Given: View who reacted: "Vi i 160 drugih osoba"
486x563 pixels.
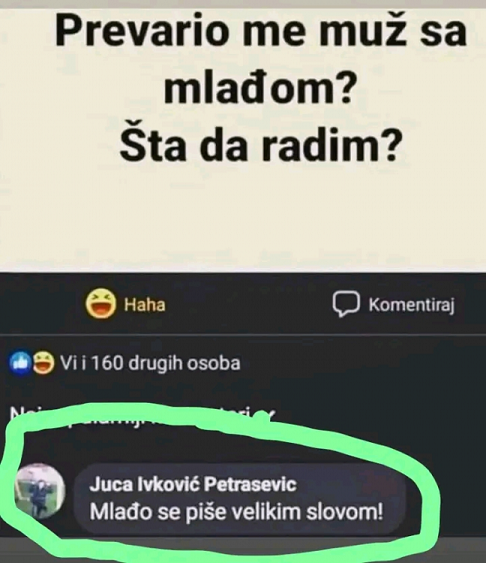Looking at the screenshot, I should (x=150, y=363).
